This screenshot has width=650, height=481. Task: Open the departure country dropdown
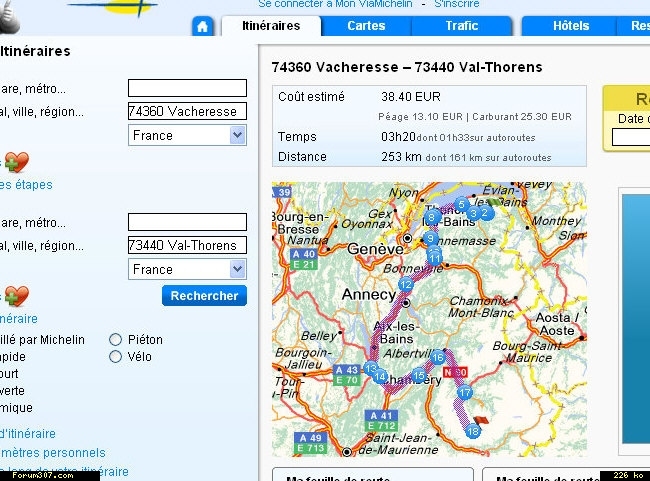187,135
